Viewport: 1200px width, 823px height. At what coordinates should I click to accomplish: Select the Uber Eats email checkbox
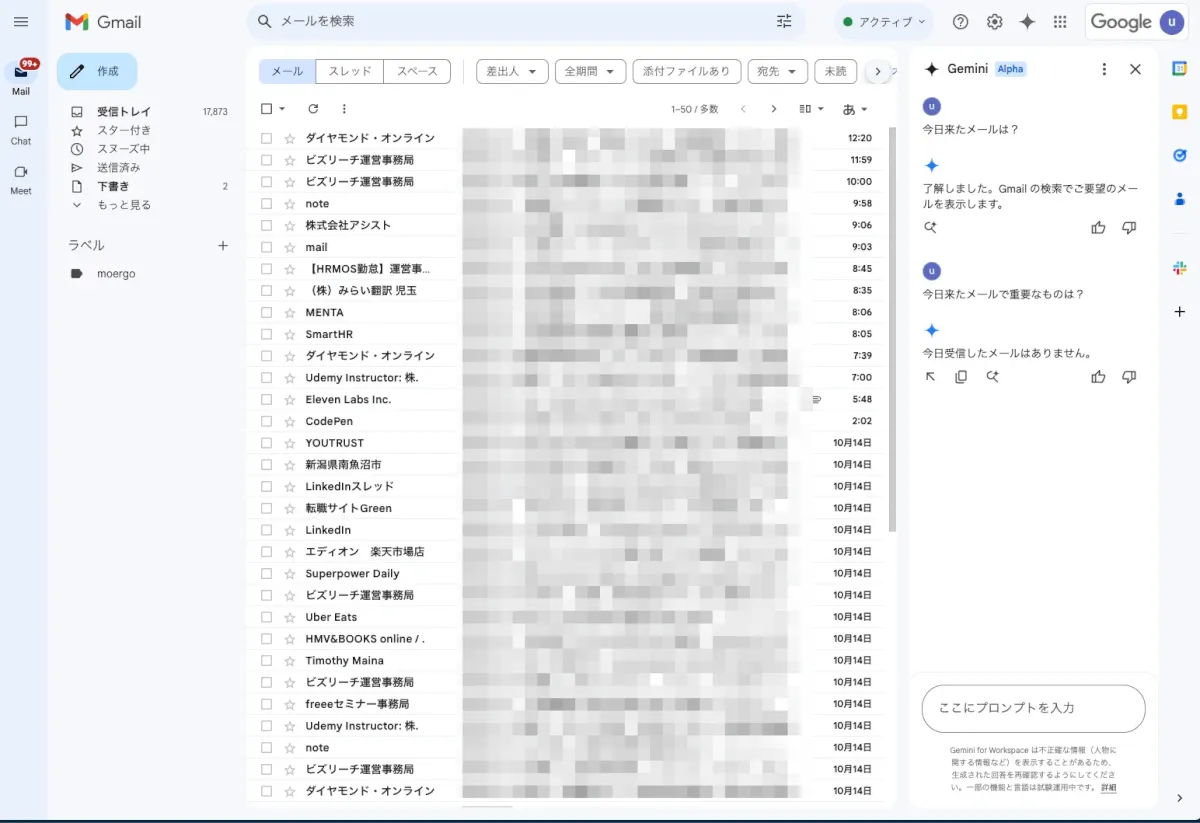pos(266,617)
